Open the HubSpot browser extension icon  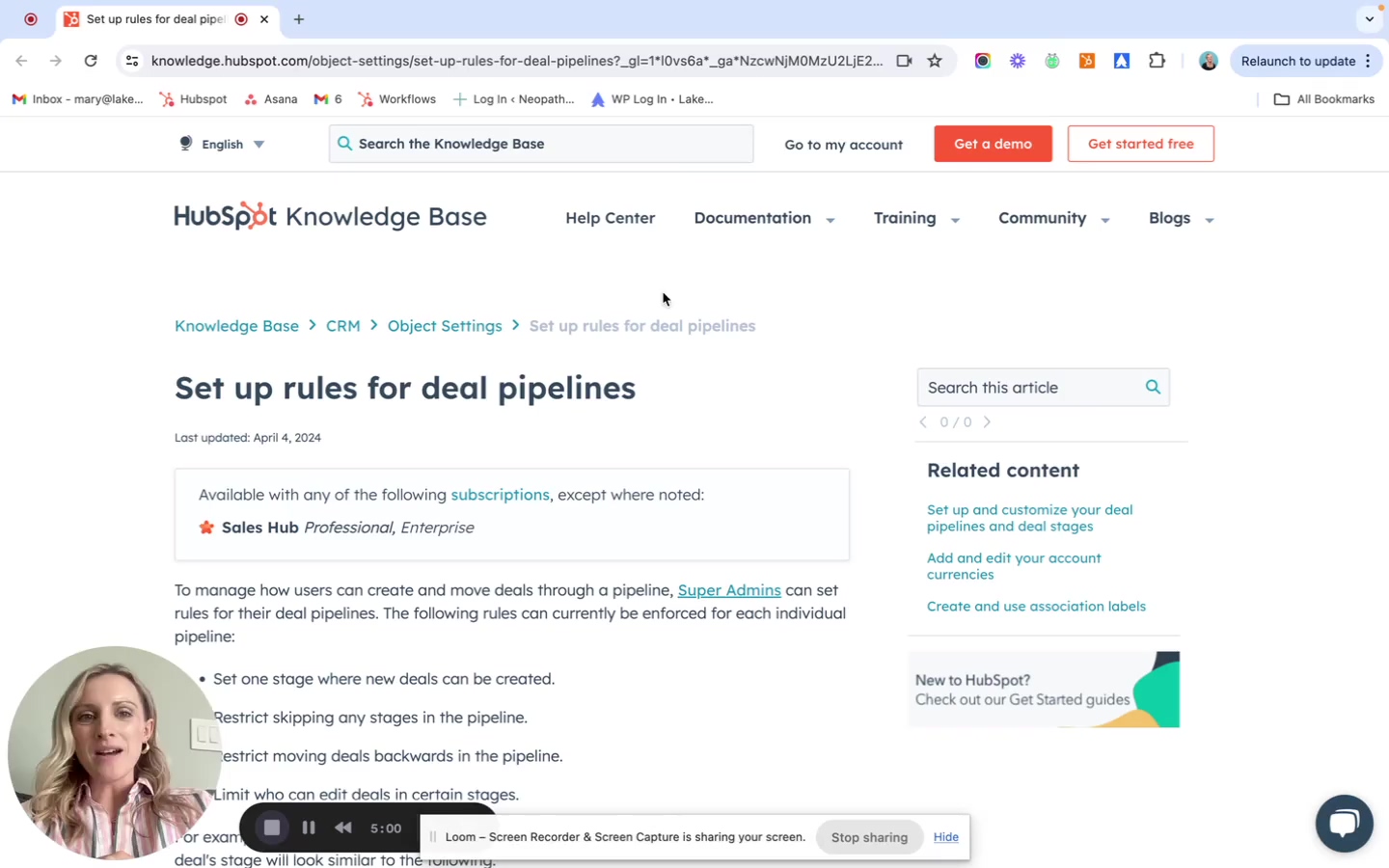coord(1086,60)
